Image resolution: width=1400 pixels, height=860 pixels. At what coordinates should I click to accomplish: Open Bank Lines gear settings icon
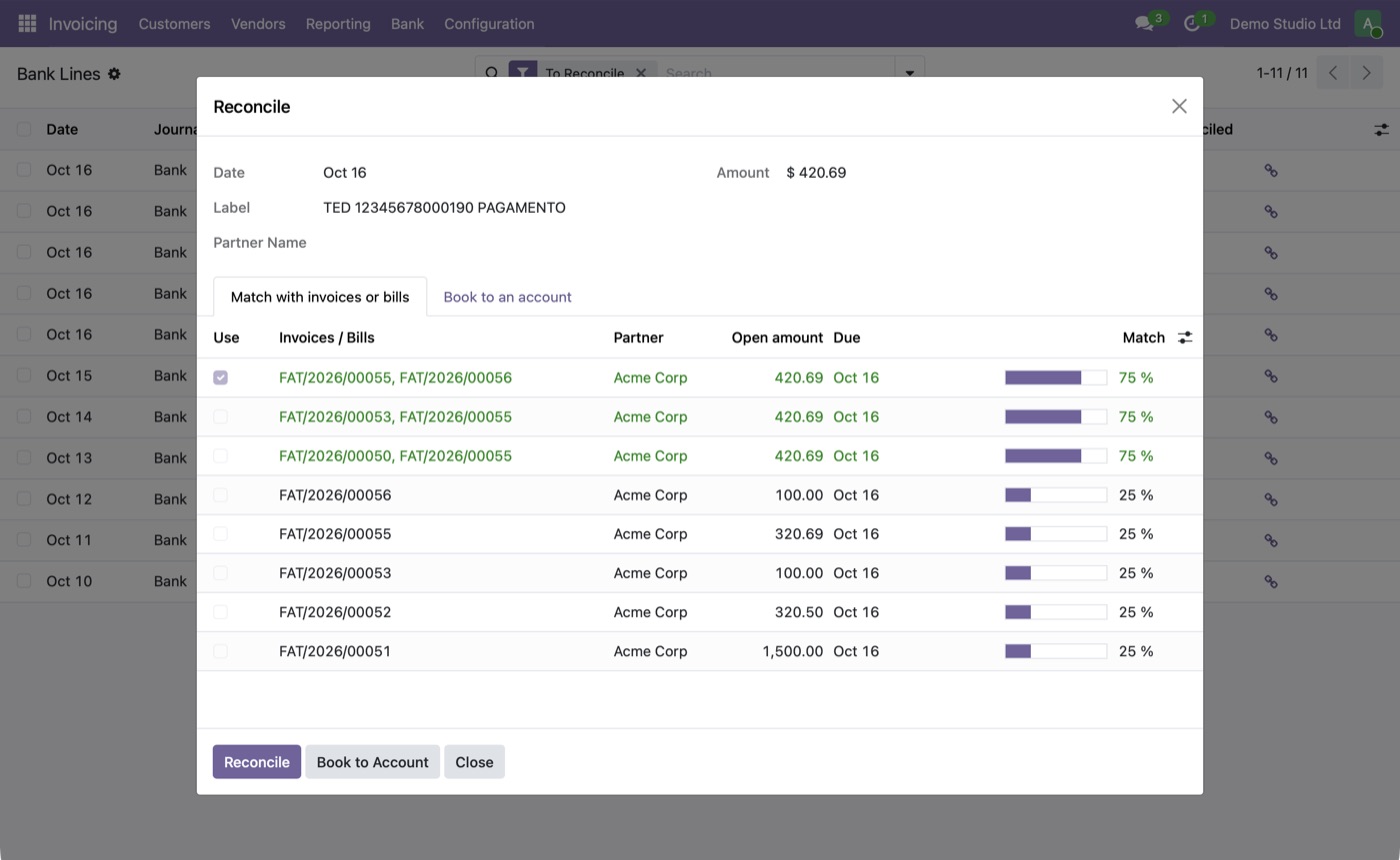point(114,74)
